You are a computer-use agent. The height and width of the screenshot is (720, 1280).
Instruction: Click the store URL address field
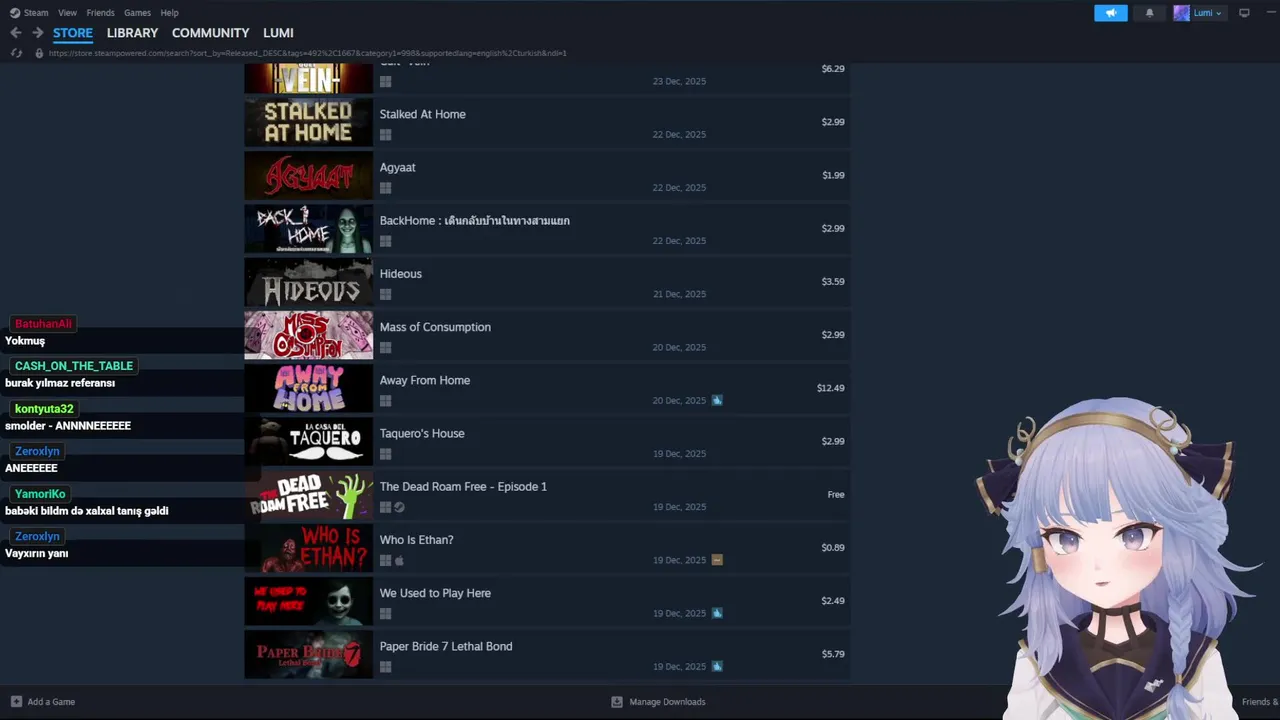click(307, 53)
